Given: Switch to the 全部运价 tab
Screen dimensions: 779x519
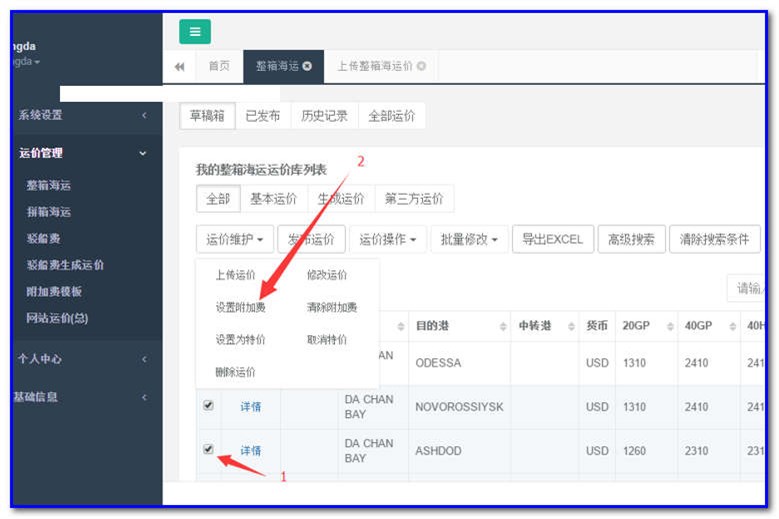Looking at the screenshot, I should pyautogui.click(x=391, y=116).
